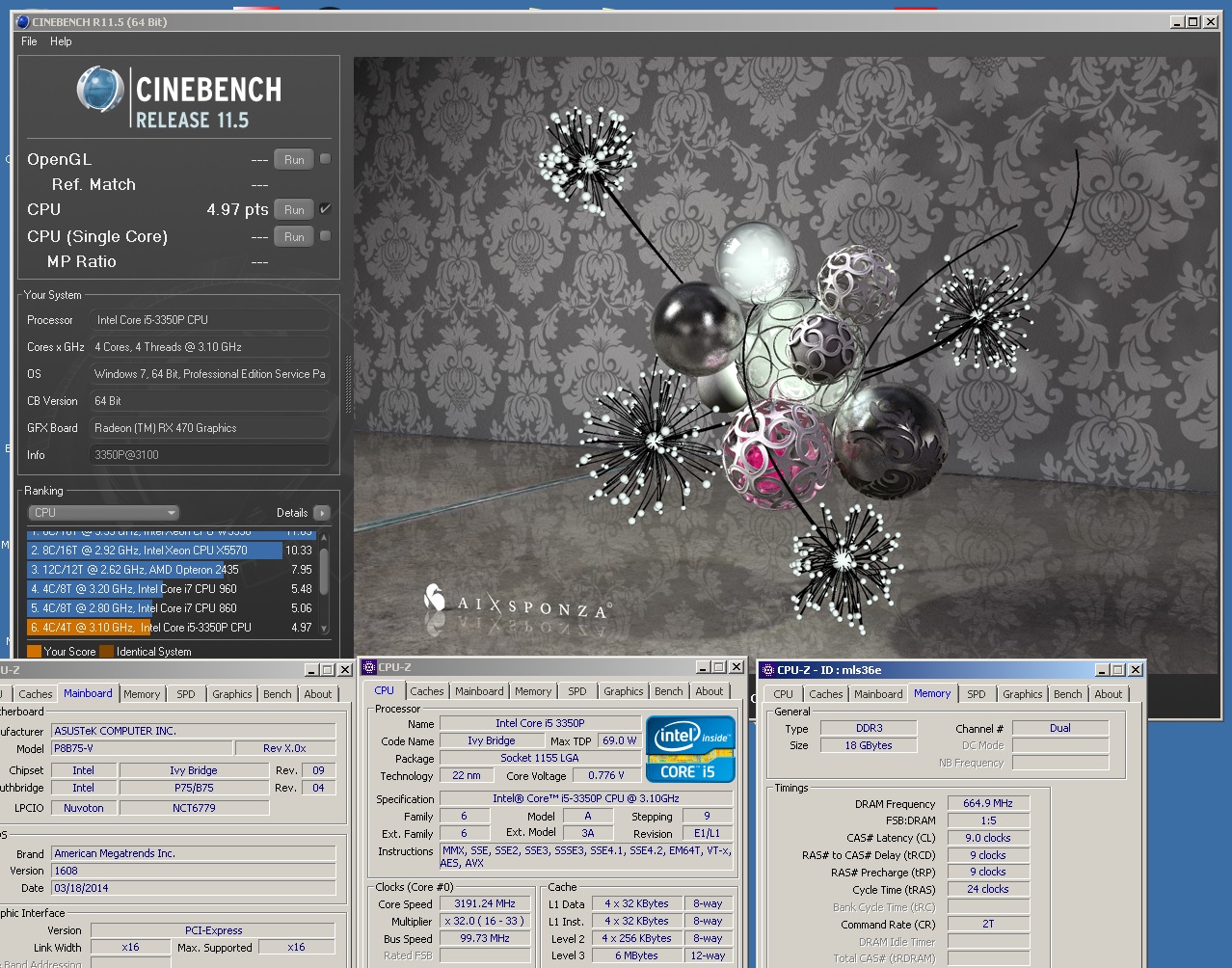Click middle CPU-Z title bar icon
The image size is (1232, 968).
pos(369,666)
